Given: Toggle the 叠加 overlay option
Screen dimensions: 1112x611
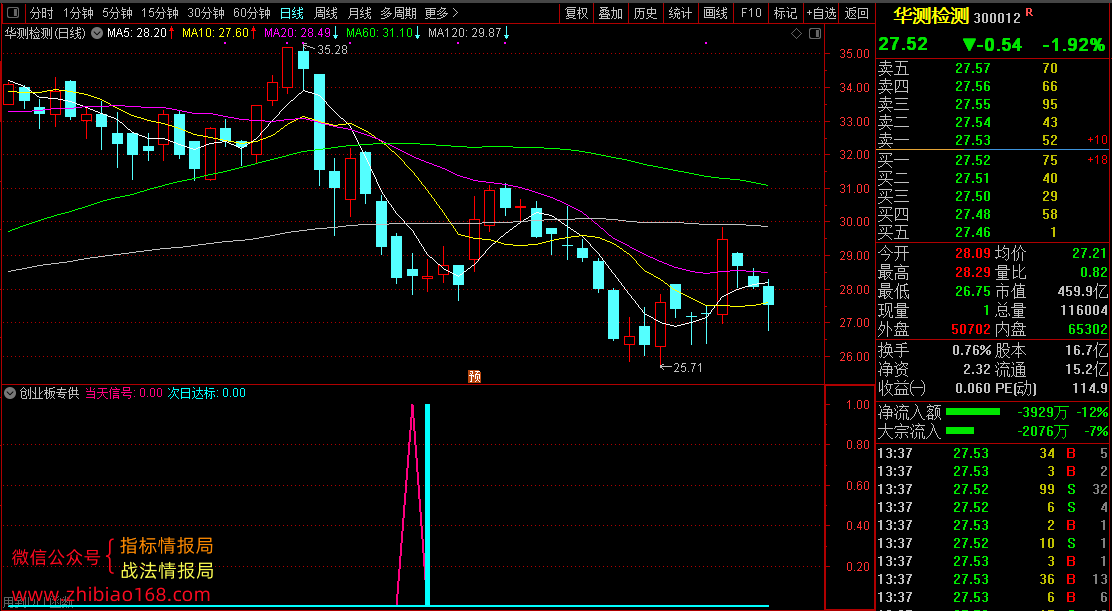Looking at the screenshot, I should coord(611,13).
